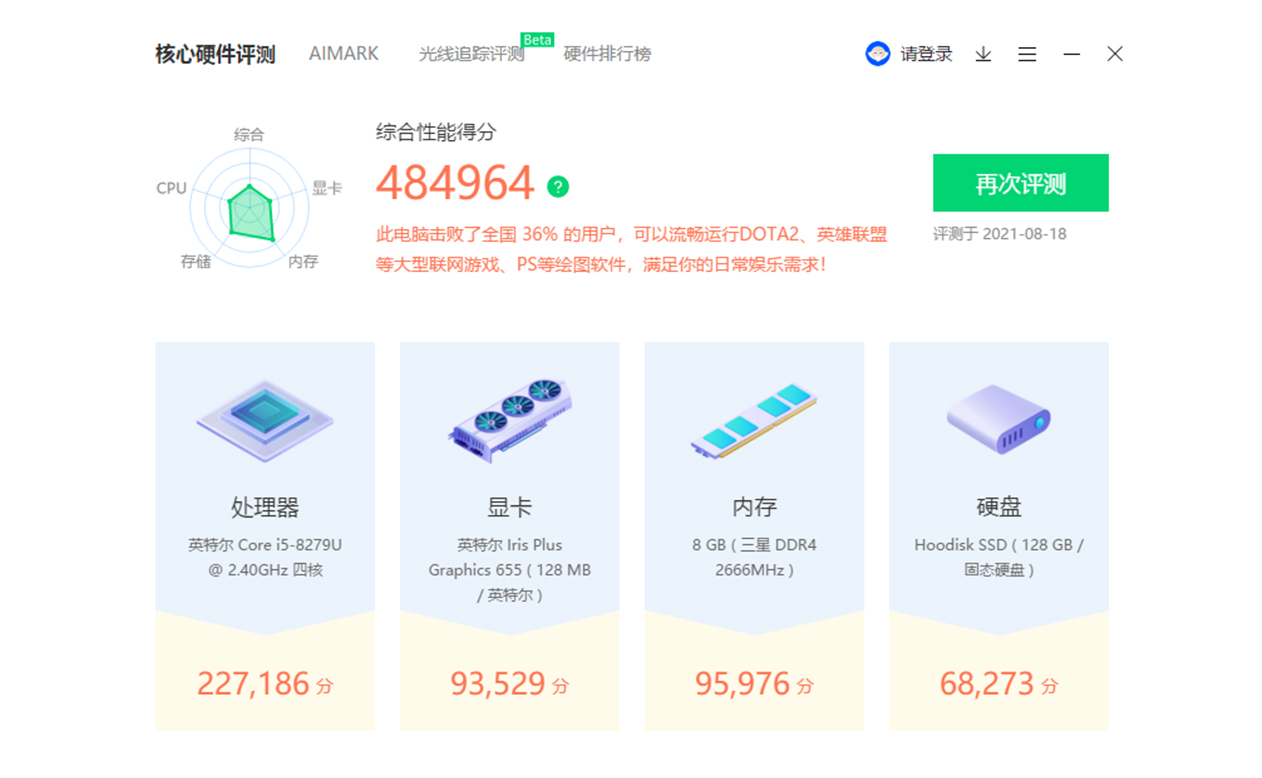Click the 93,529 score under 显卡
1262x778 pixels.
(x=508, y=683)
